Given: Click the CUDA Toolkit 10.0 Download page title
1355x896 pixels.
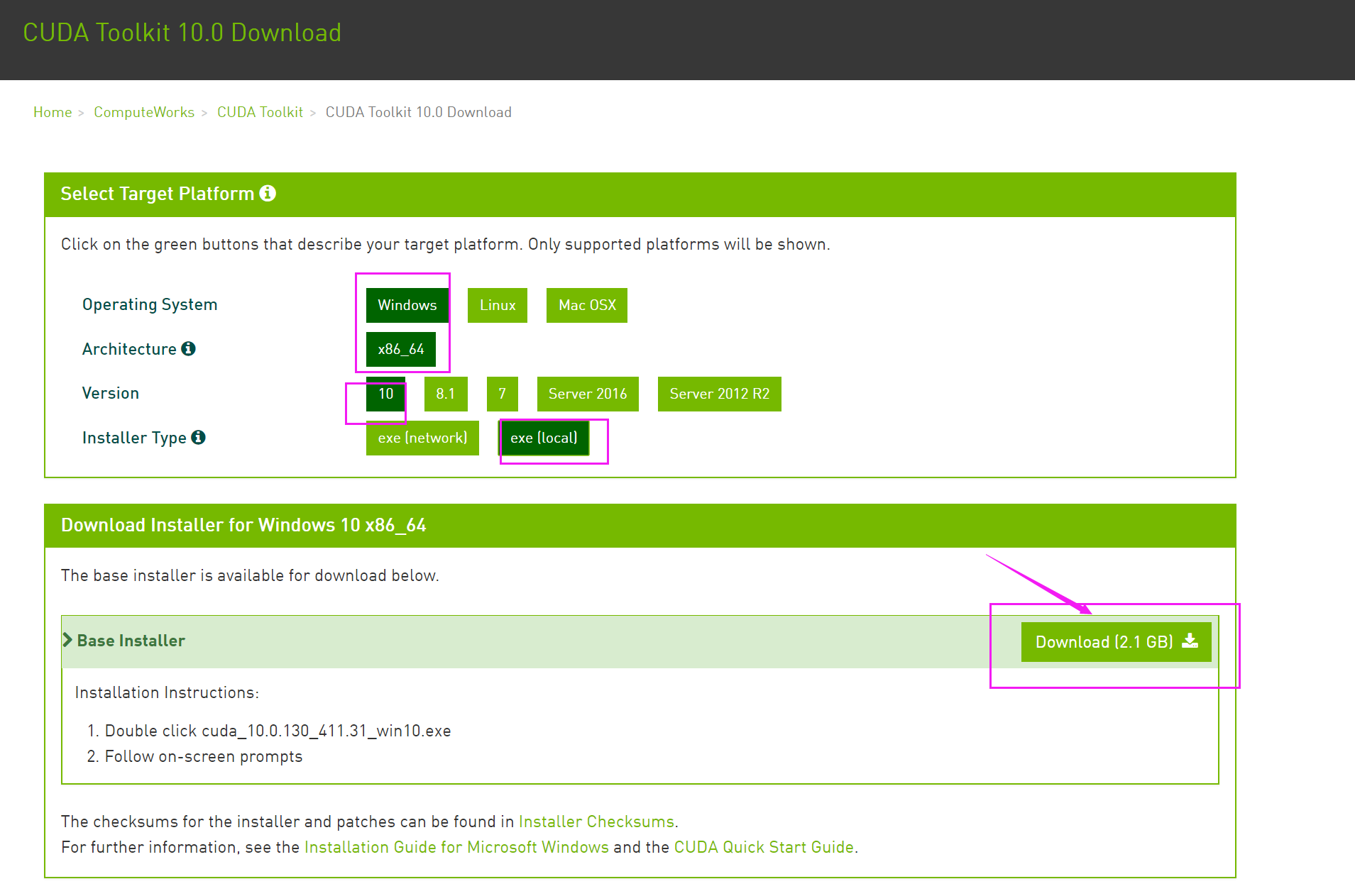Looking at the screenshot, I should 182,33.
